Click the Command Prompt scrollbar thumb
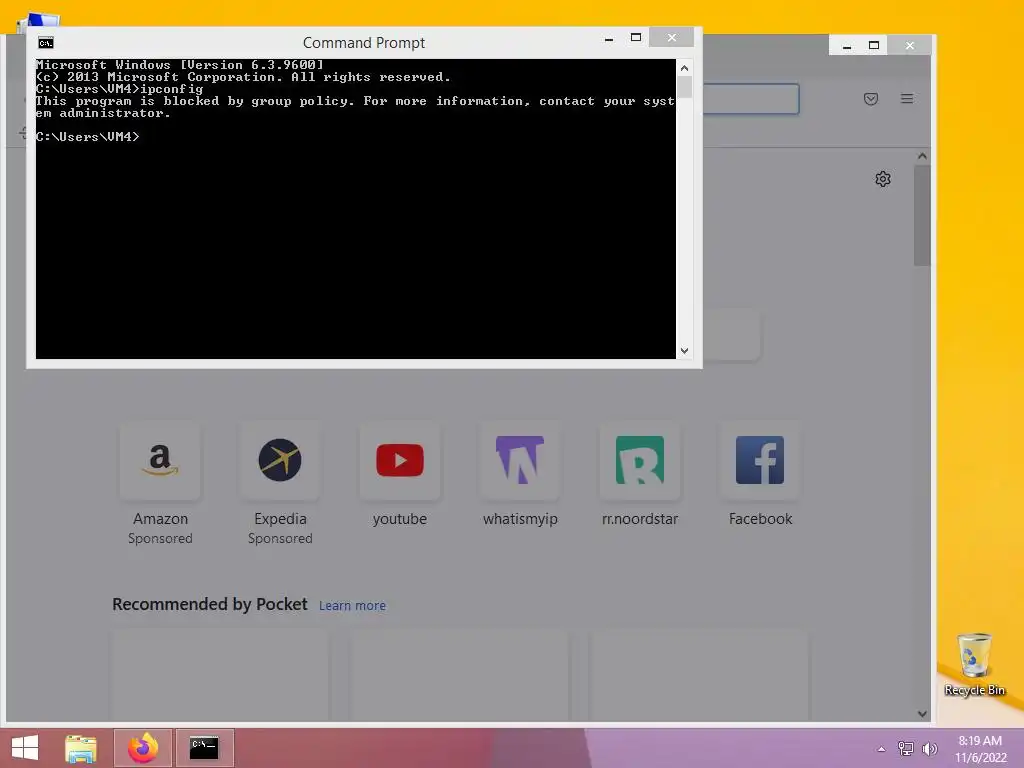This screenshot has height=768, width=1024. (684, 88)
